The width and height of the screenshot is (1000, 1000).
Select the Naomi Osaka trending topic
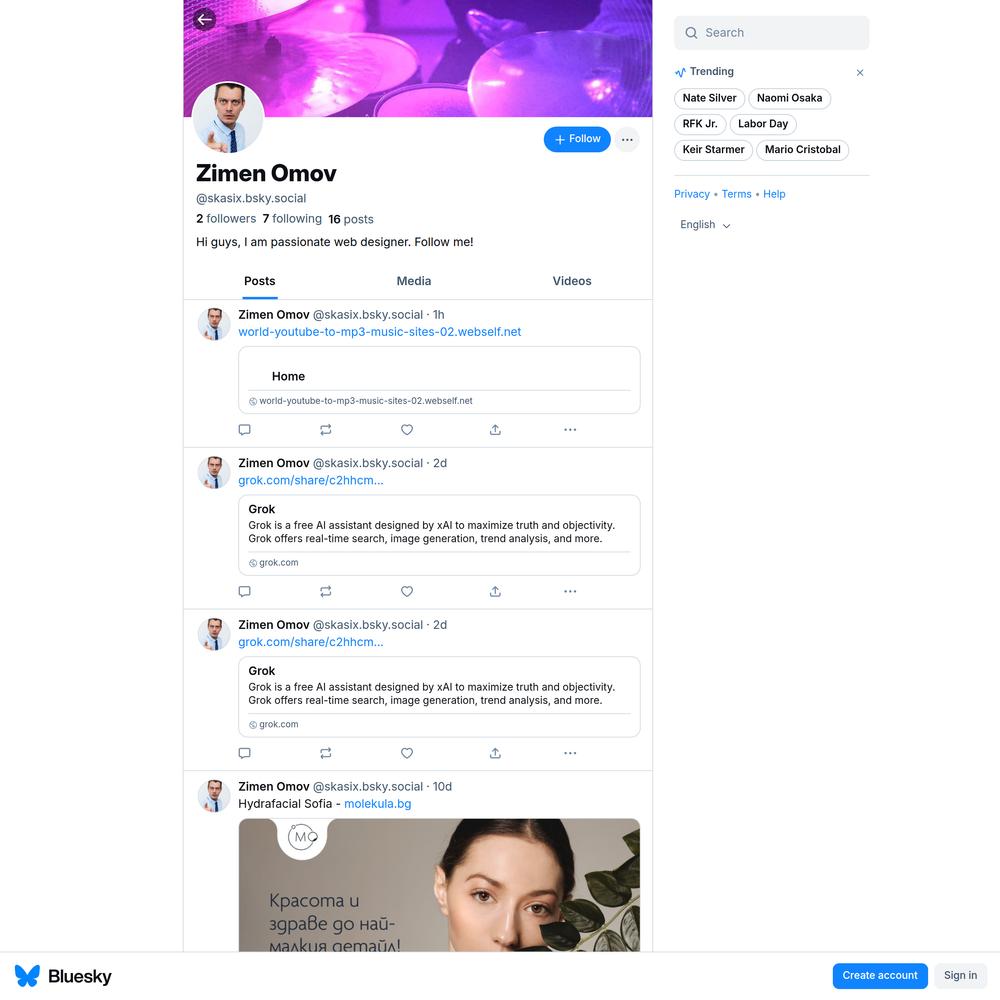(789, 98)
